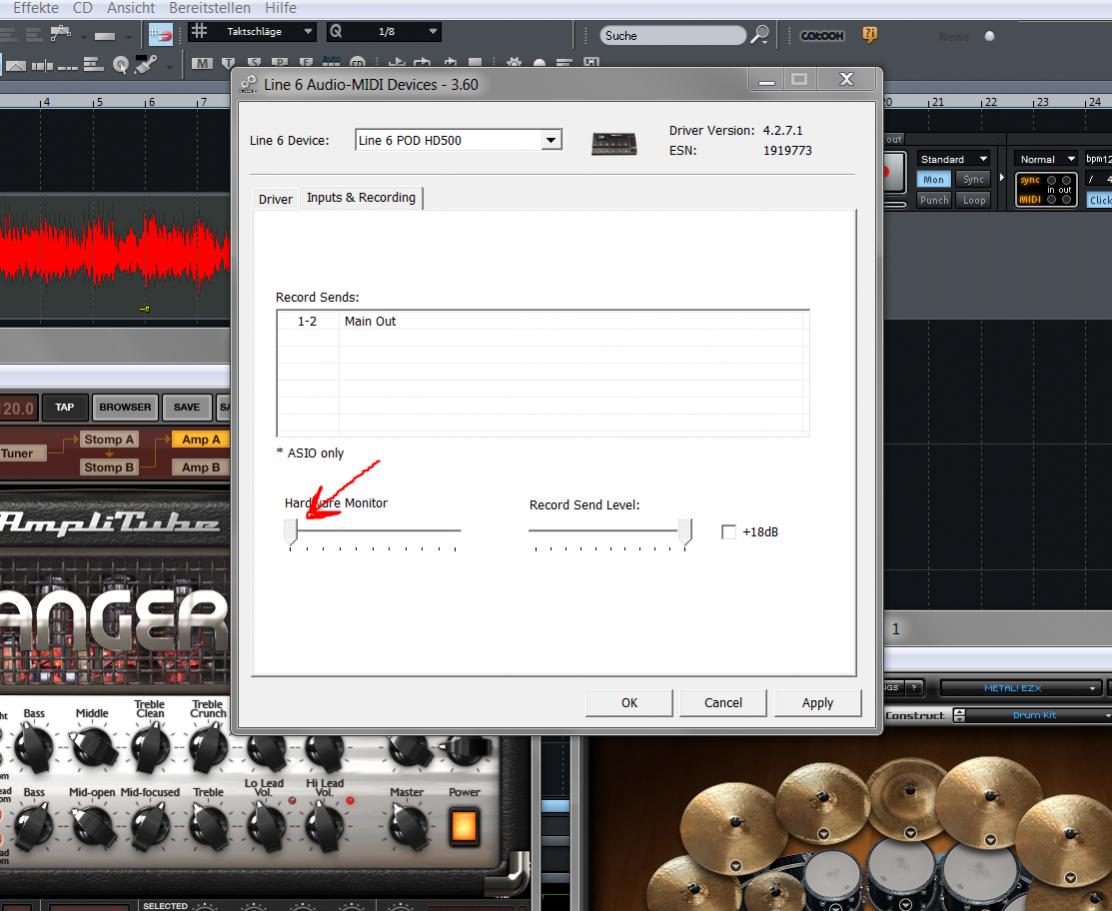Screen dimensions: 1112x911
Task: Click the grid icon beside Taktschläge
Action: [200, 32]
